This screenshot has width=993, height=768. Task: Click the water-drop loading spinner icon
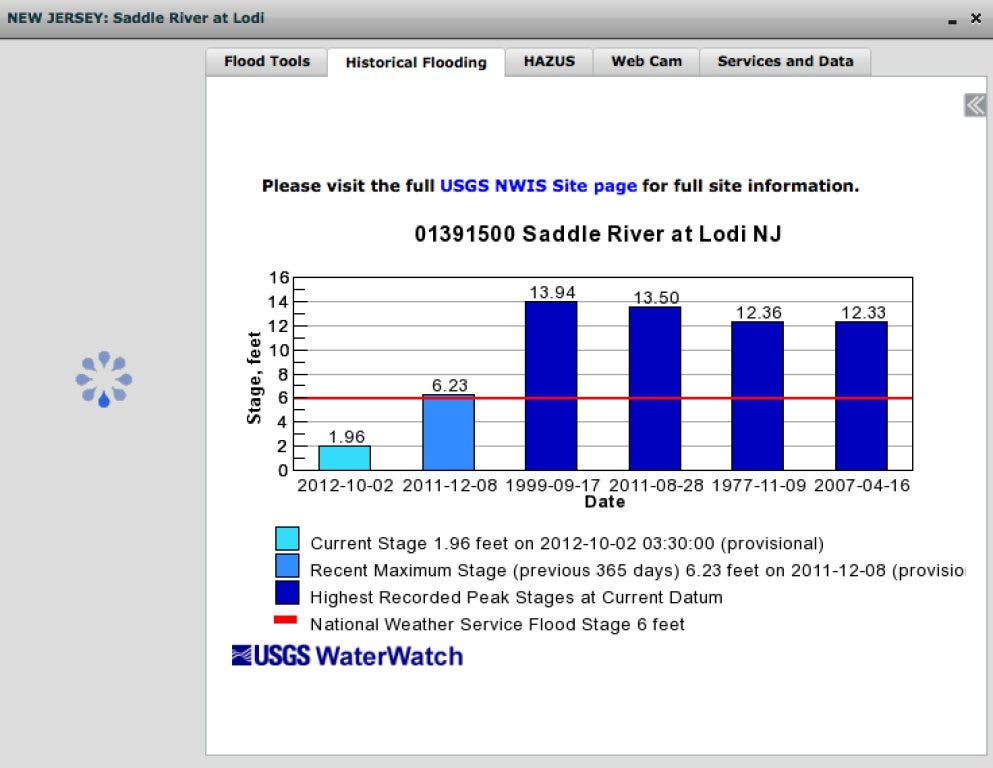104,379
